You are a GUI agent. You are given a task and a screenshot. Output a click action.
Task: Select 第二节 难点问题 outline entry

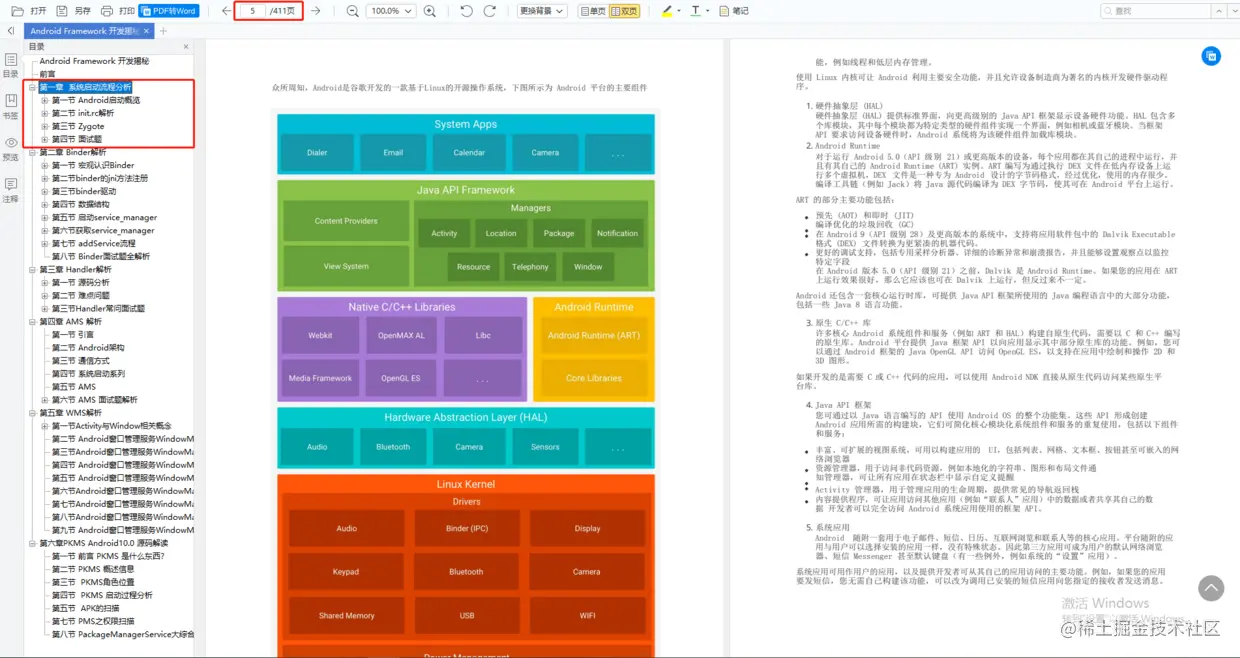[x=80, y=295]
